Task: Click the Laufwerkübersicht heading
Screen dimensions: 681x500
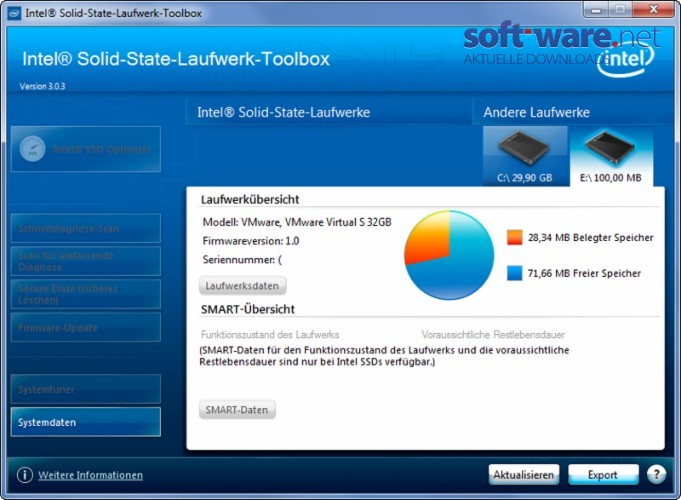Action: (250, 199)
